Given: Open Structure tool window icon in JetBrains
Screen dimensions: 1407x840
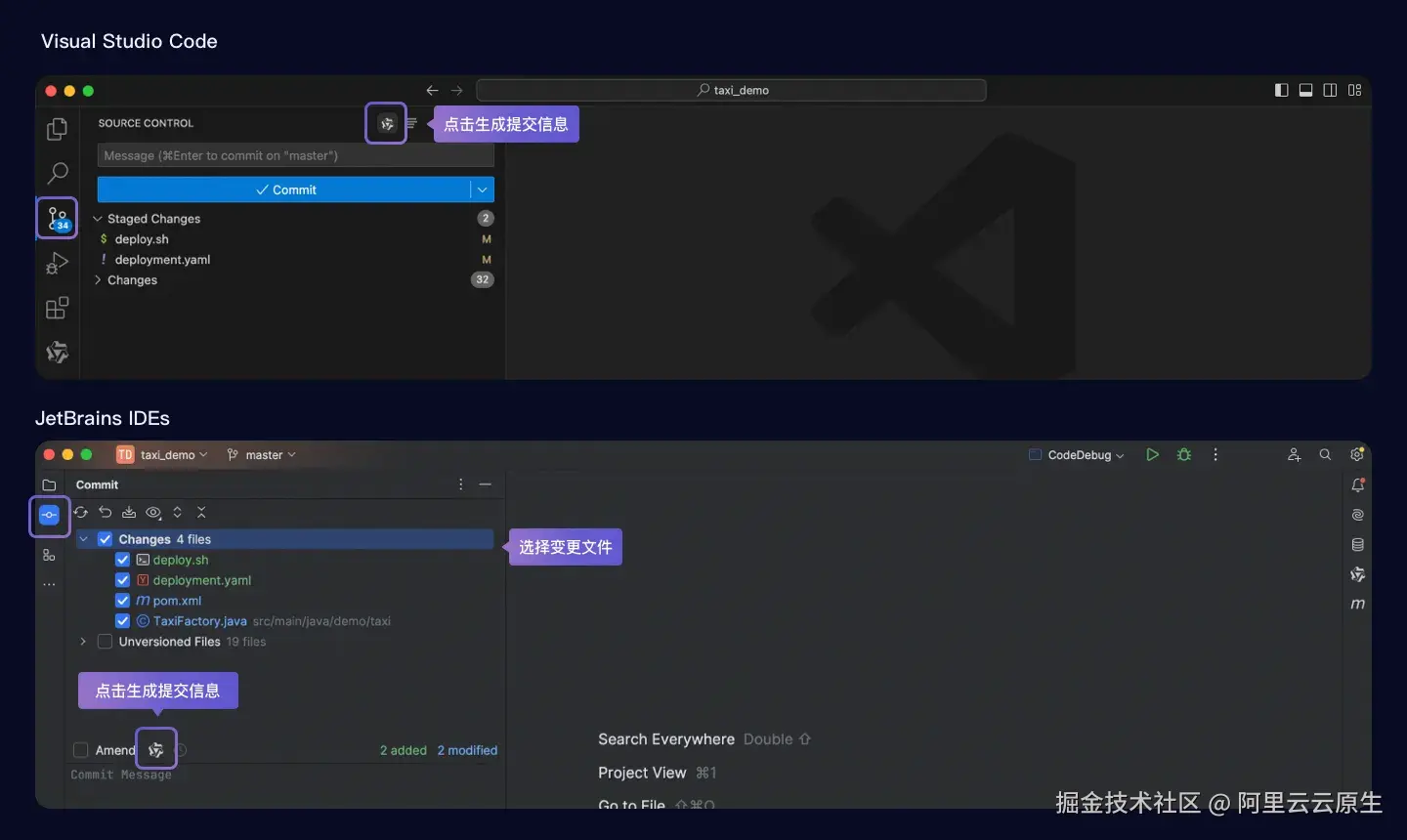Looking at the screenshot, I should coord(49,555).
